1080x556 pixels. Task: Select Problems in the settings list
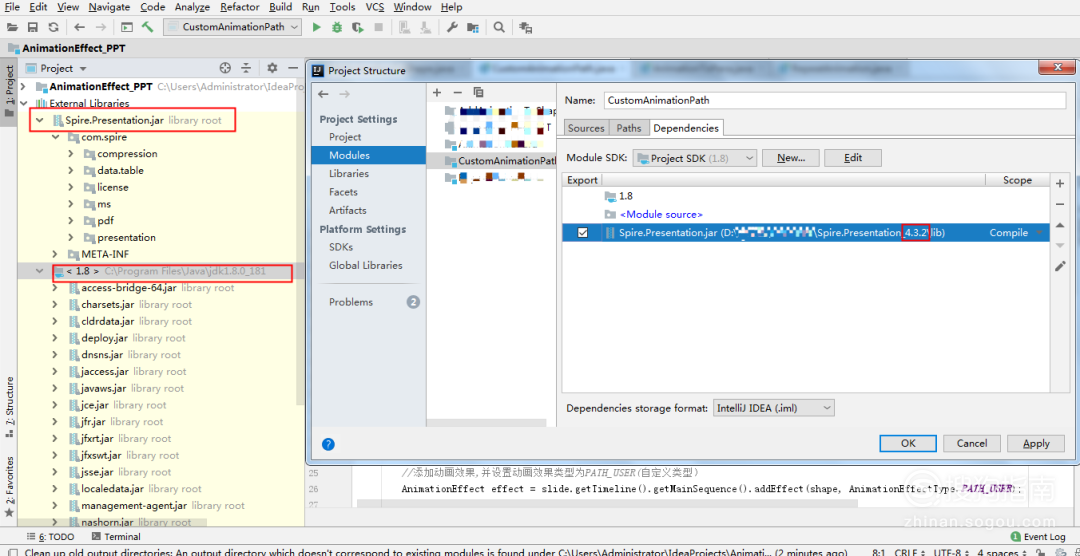[351, 302]
